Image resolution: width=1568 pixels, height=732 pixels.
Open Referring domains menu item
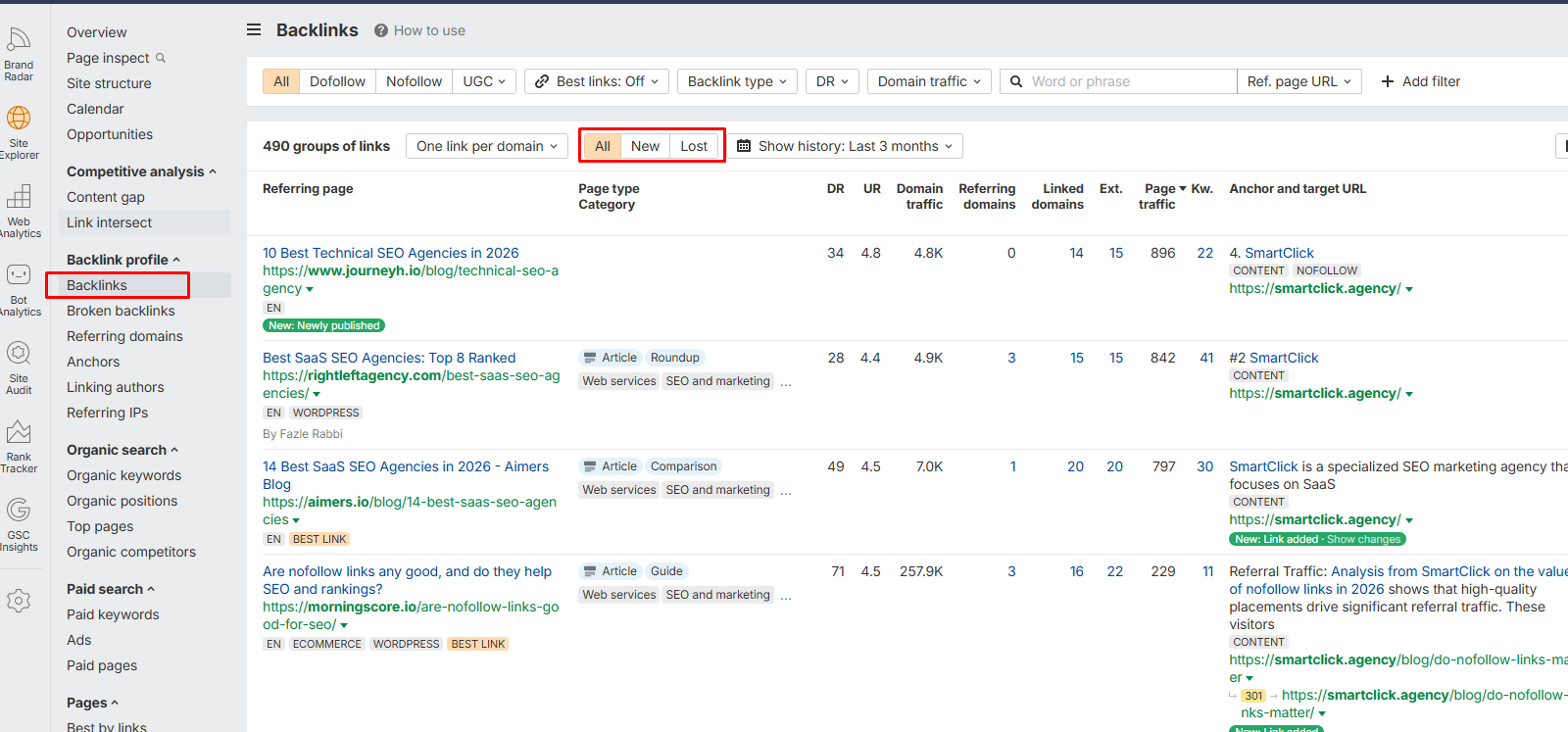(124, 336)
